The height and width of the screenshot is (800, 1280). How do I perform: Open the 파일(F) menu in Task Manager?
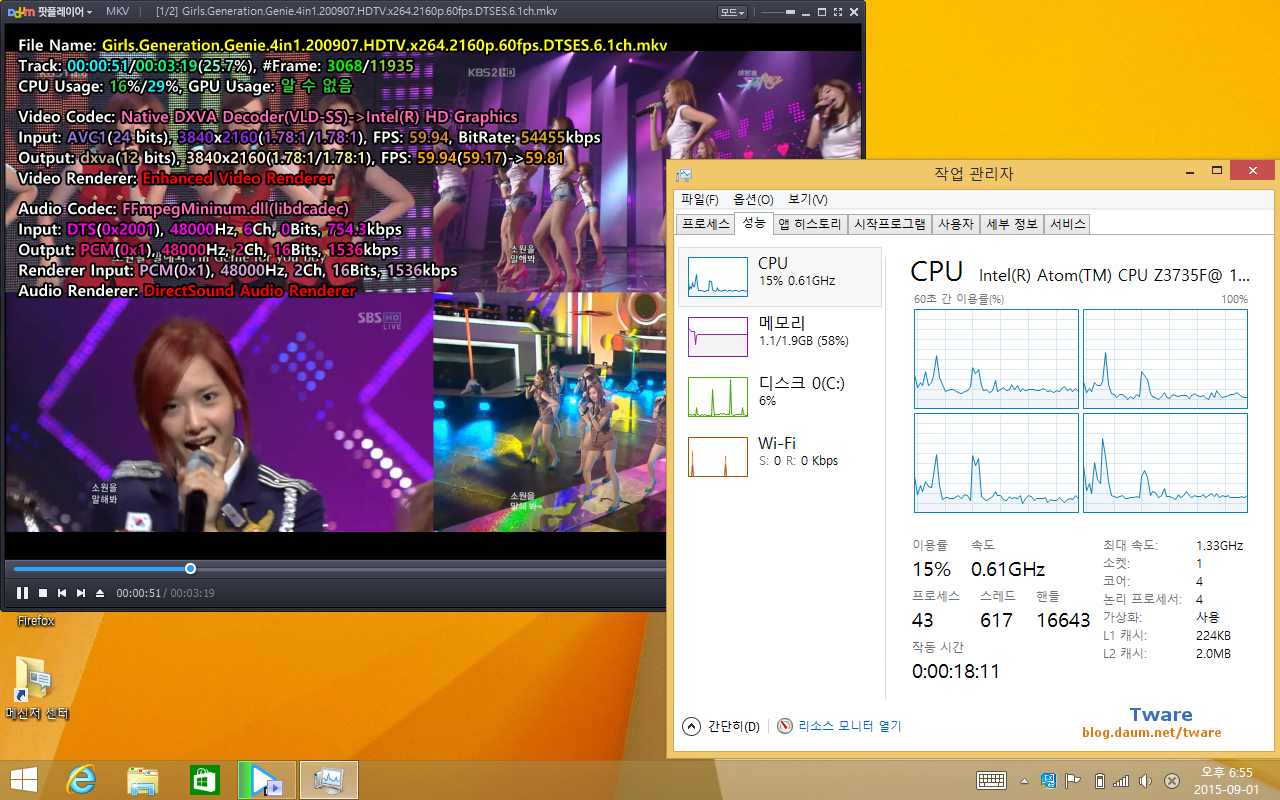tap(699, 199)
